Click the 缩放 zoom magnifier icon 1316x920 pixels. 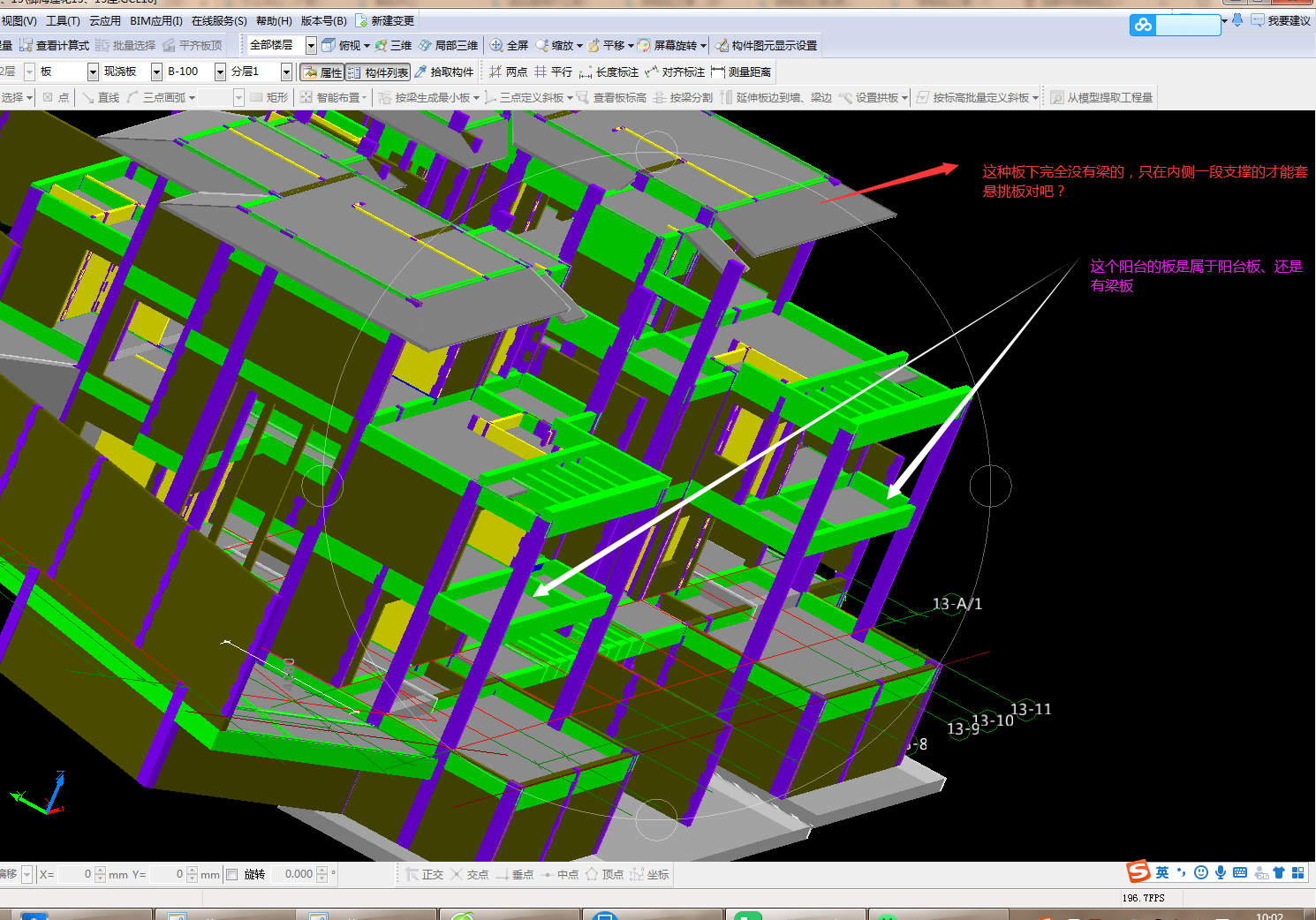click(x=541, y=45)
